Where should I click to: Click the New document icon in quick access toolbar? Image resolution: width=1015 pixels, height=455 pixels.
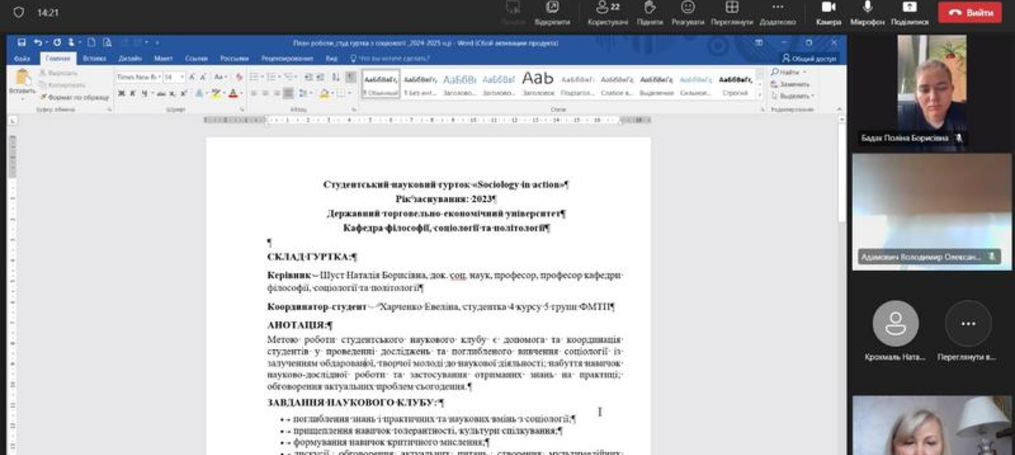pos(91,42)
